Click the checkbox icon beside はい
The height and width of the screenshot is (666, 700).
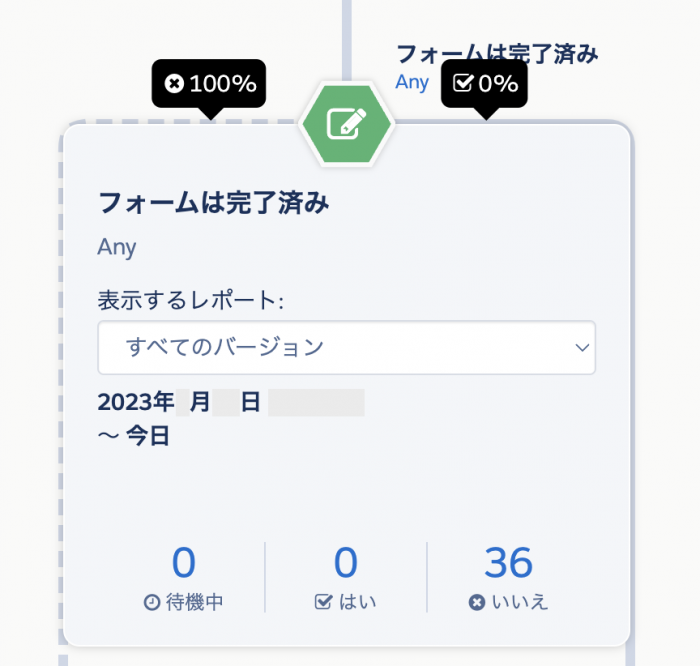[323, 602]
